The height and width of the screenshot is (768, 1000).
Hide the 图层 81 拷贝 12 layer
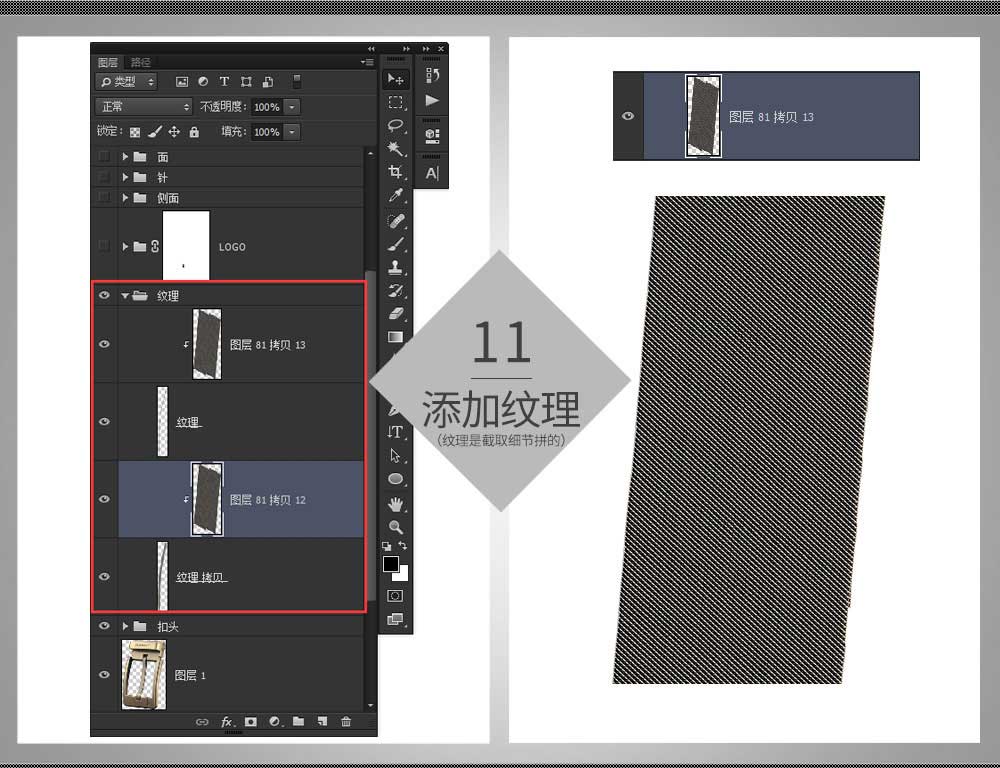click(x=105, y=499)
